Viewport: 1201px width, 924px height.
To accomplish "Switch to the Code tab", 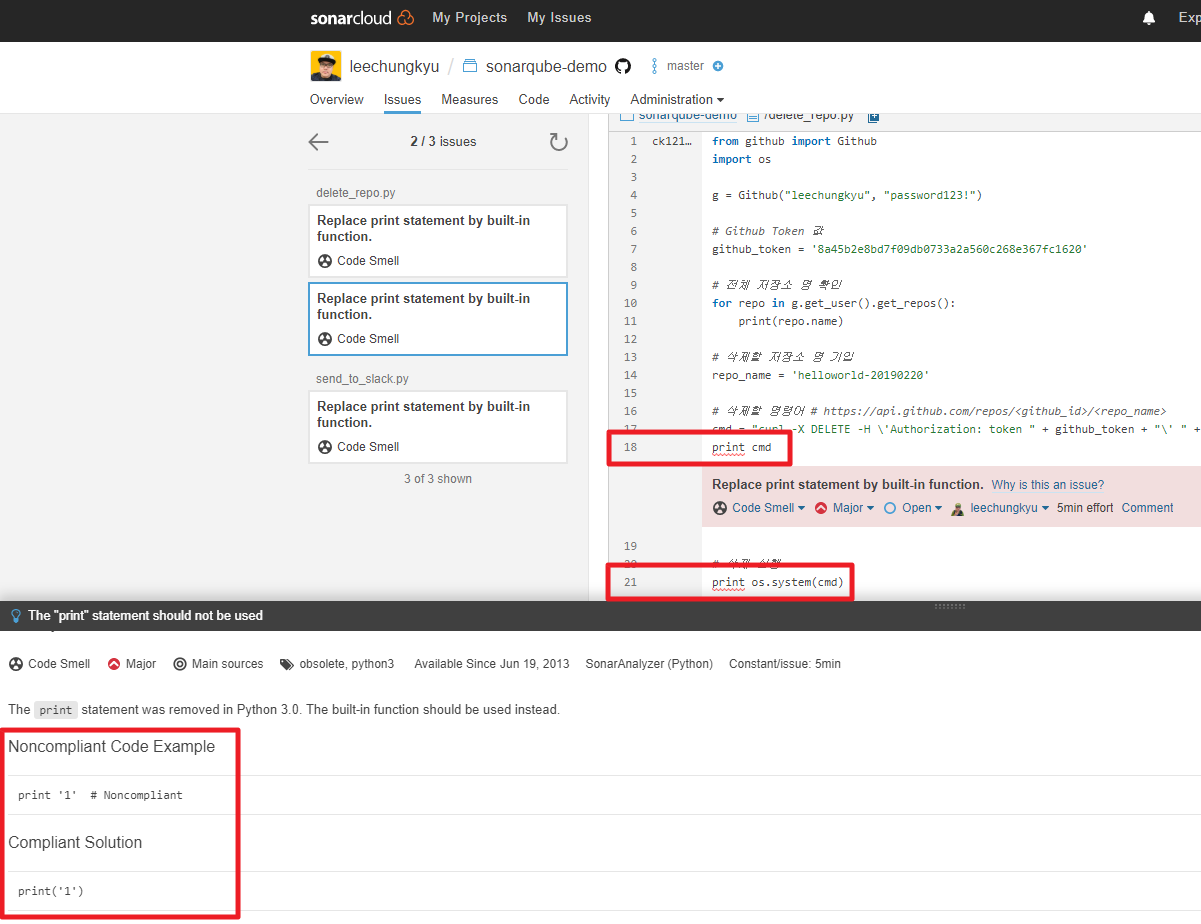I will 534,100.
